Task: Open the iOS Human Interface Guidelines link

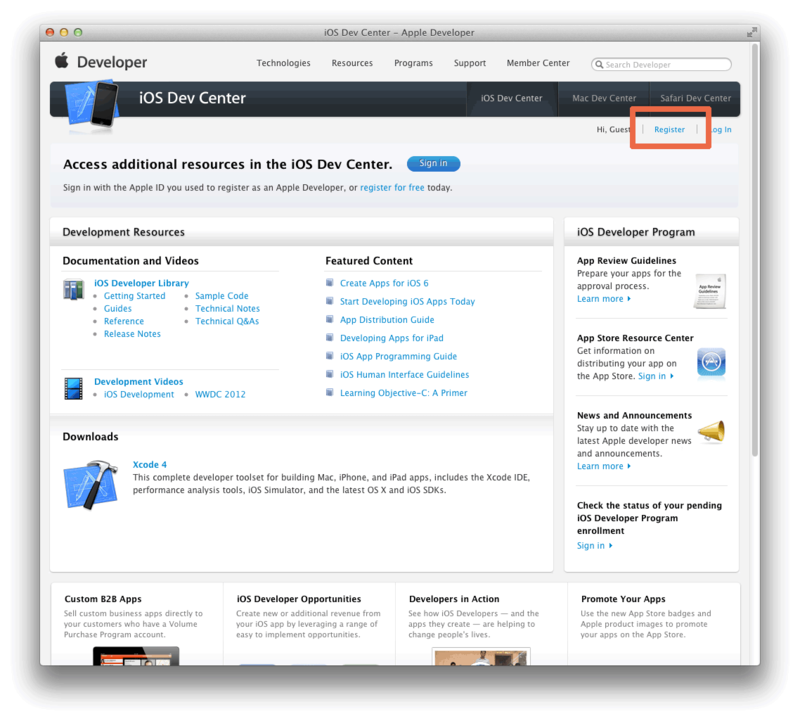Action: click(405, 375)
